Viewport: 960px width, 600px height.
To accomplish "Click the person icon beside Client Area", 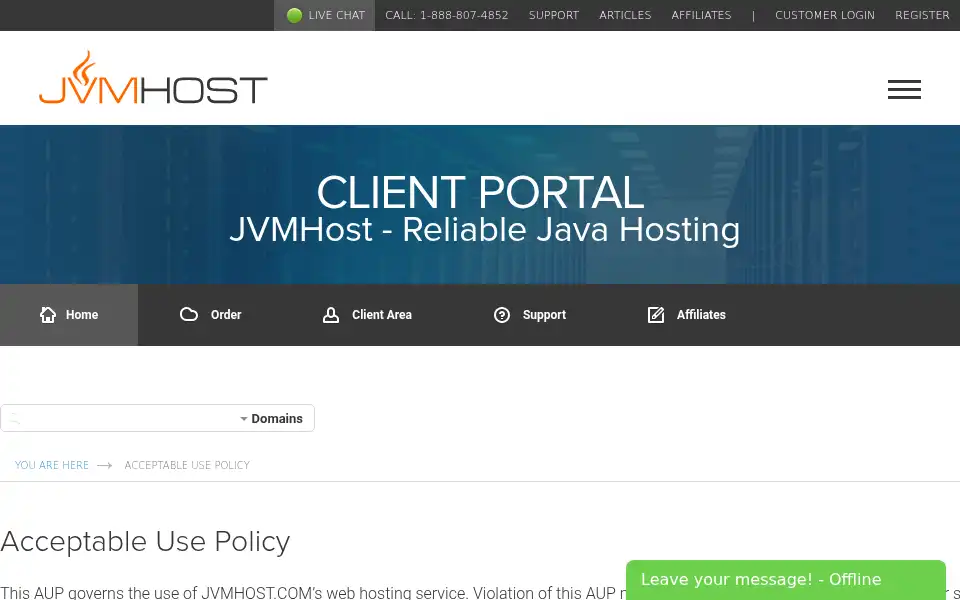I will [331, 315].
